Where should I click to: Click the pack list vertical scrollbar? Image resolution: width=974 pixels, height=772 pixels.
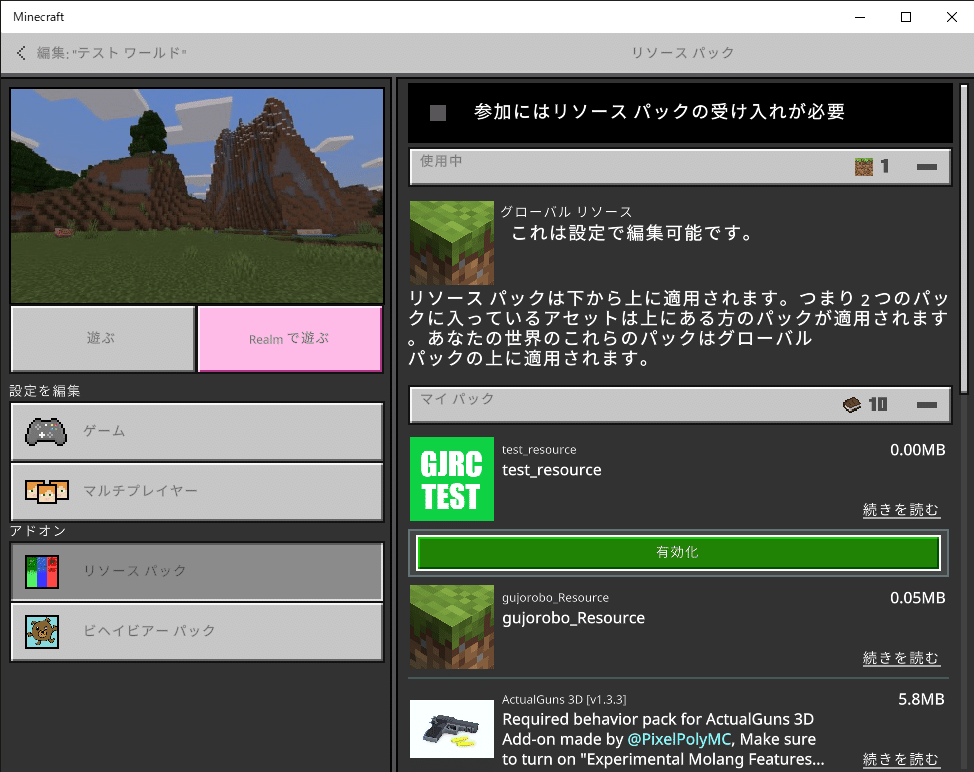964,239
